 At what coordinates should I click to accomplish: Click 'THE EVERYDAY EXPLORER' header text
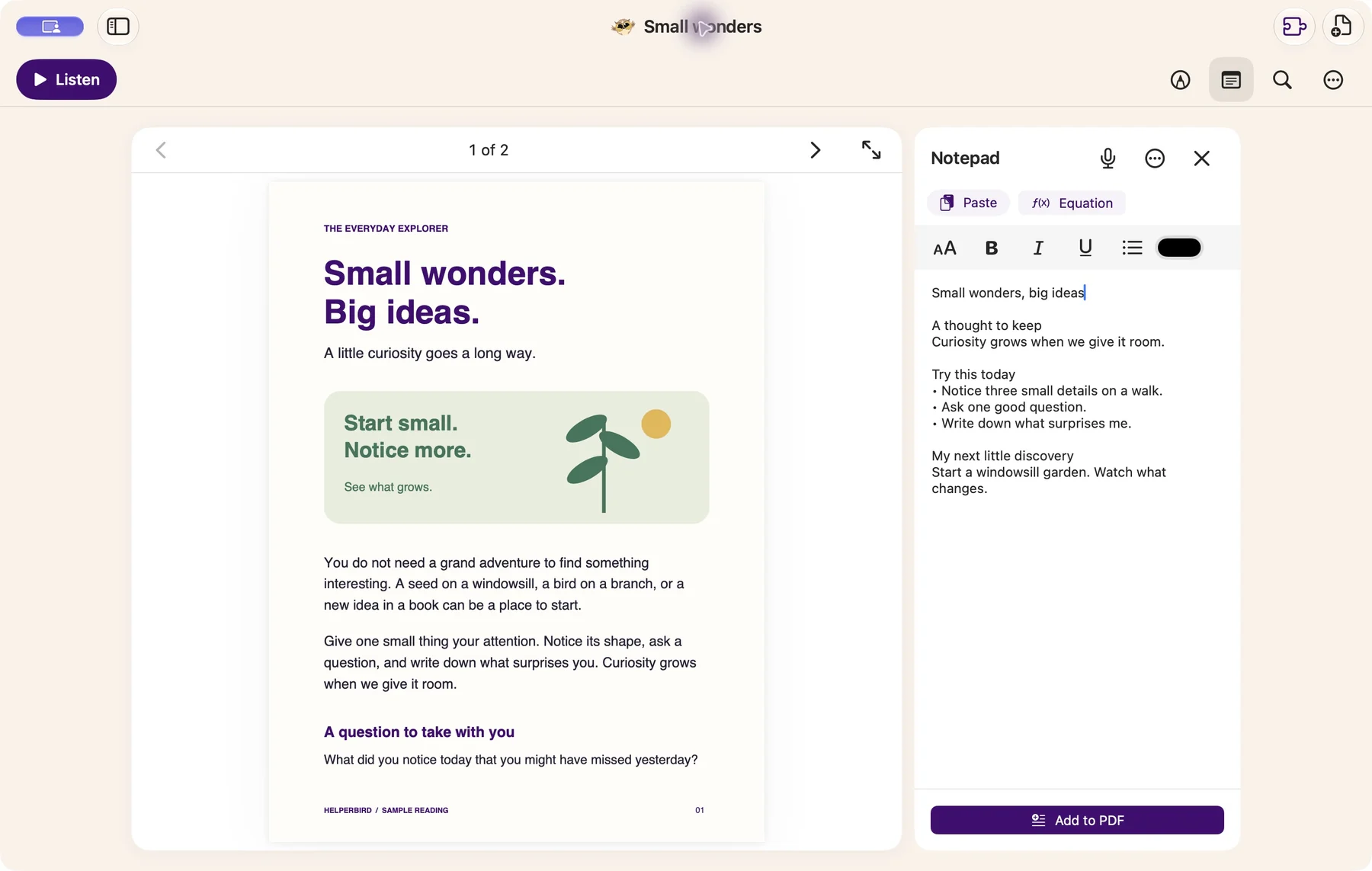point(386,229)
